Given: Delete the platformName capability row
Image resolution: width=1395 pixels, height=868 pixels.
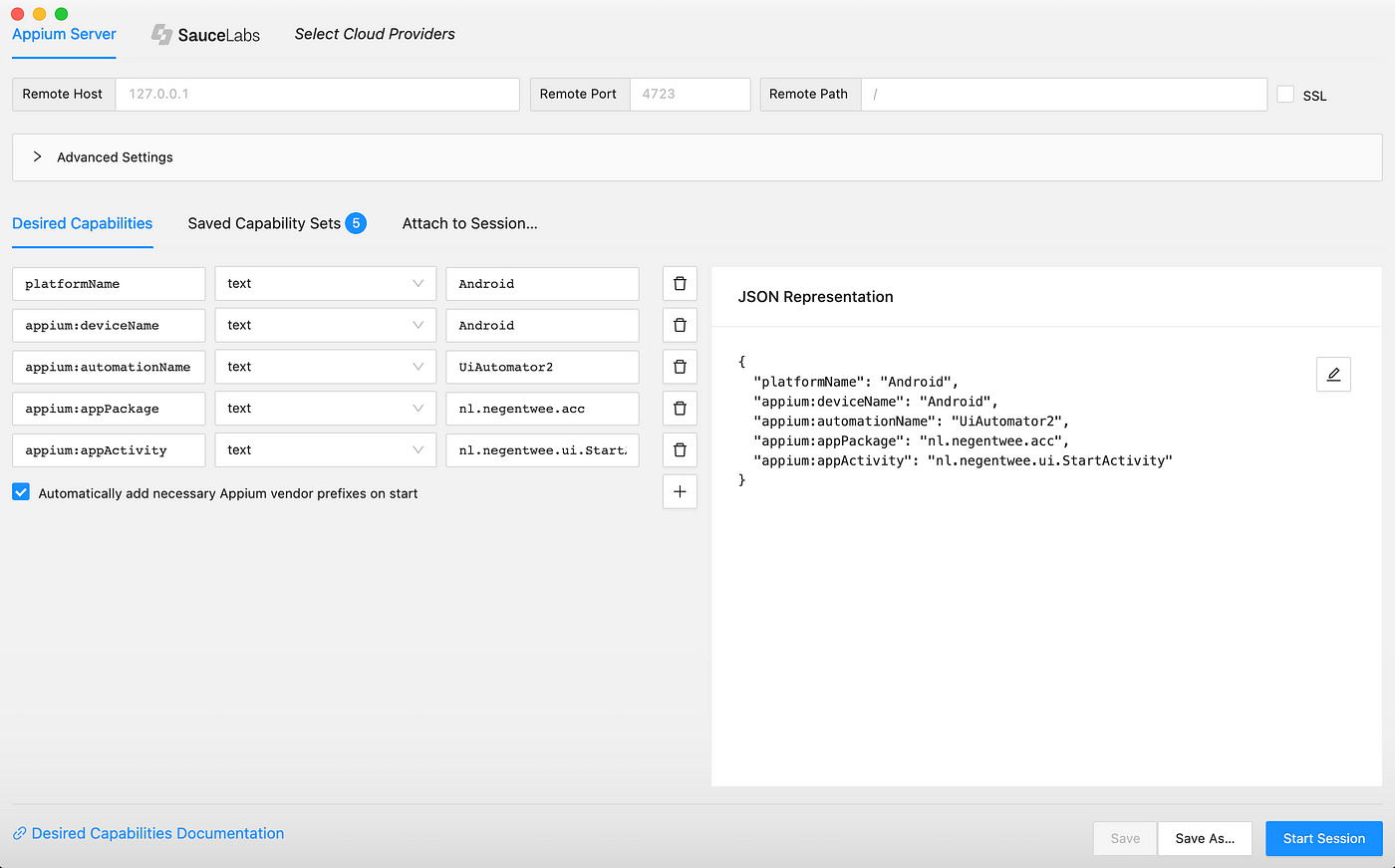Looking at the screenshot, I should (680, 284).
